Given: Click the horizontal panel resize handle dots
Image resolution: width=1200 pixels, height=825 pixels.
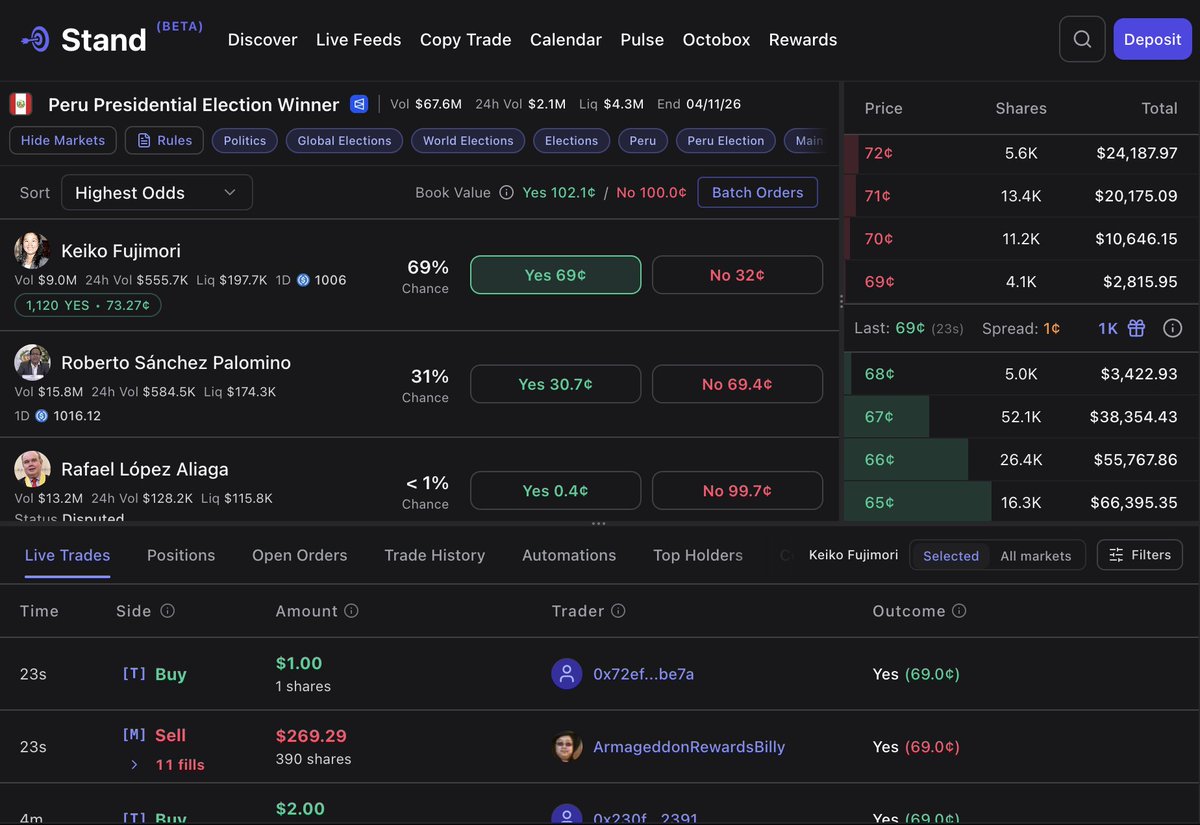Looking at the screenshot, I should pyautogui.click(x=598, y=523).
